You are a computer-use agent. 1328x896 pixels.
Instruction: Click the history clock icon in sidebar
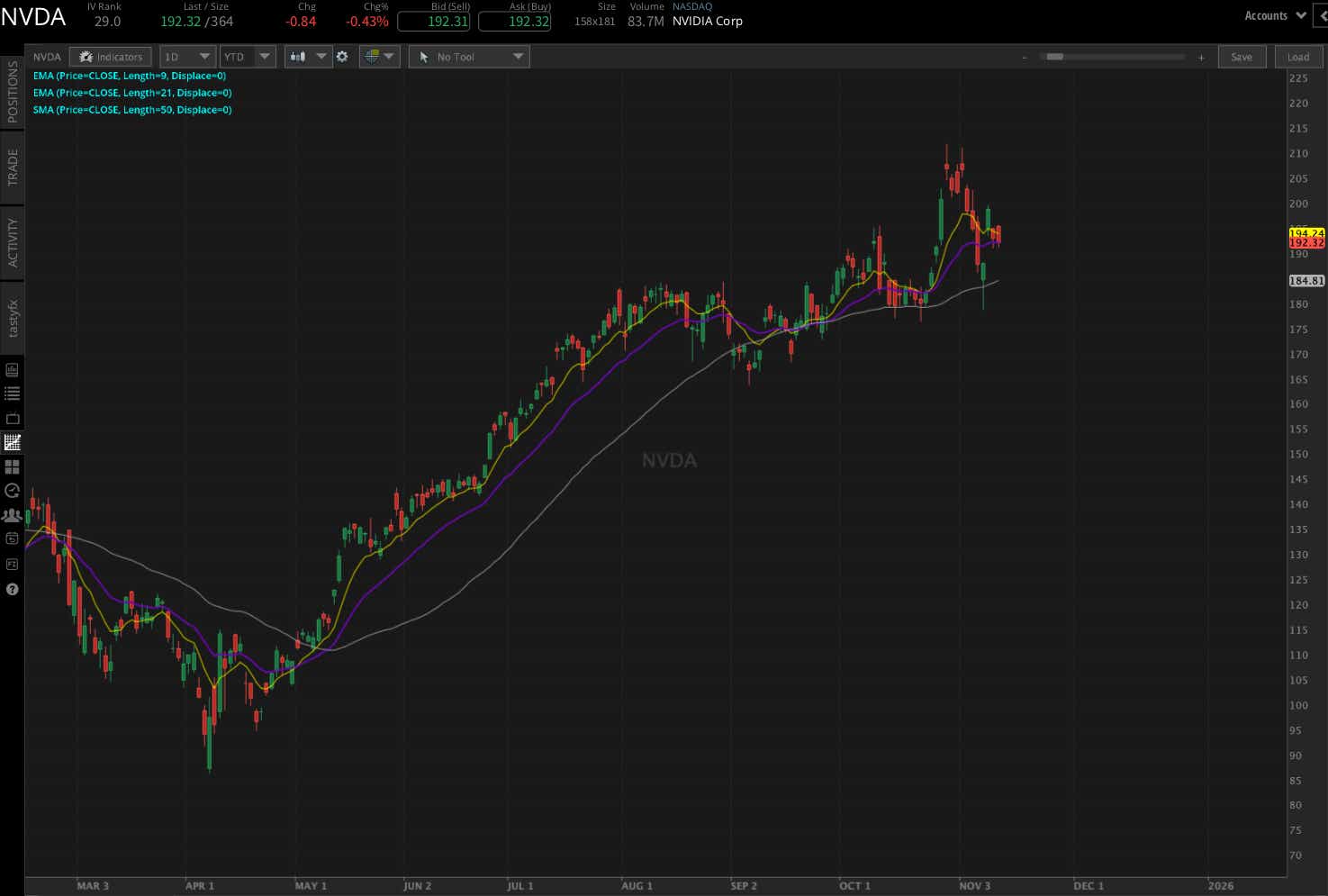click(x=12, y=491)
